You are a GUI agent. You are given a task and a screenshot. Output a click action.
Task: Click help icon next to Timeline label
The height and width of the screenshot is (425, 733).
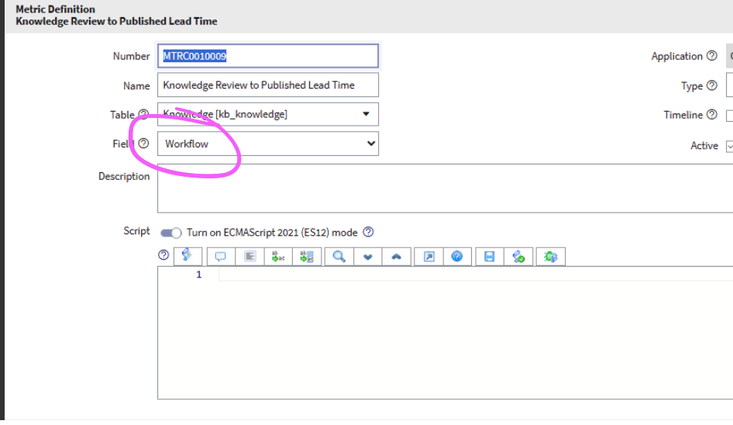click(x=711, y=114)
